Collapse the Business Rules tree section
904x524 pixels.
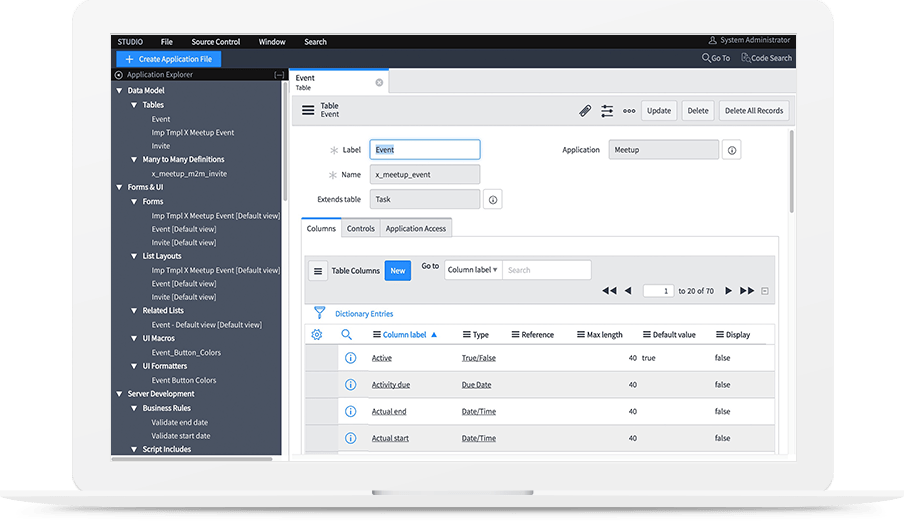(134, 408)
